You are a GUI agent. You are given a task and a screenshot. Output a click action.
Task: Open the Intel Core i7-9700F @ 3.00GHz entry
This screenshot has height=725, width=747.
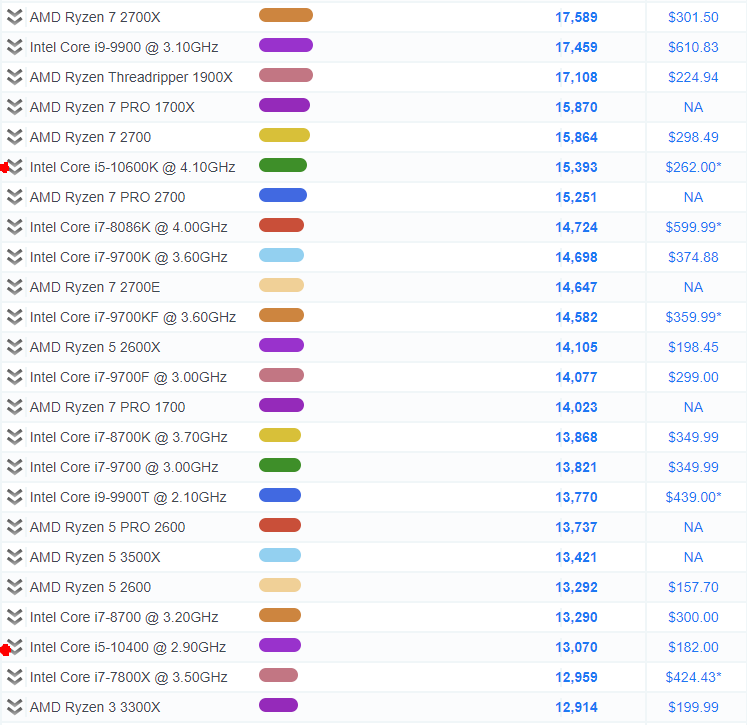[128, 377]
